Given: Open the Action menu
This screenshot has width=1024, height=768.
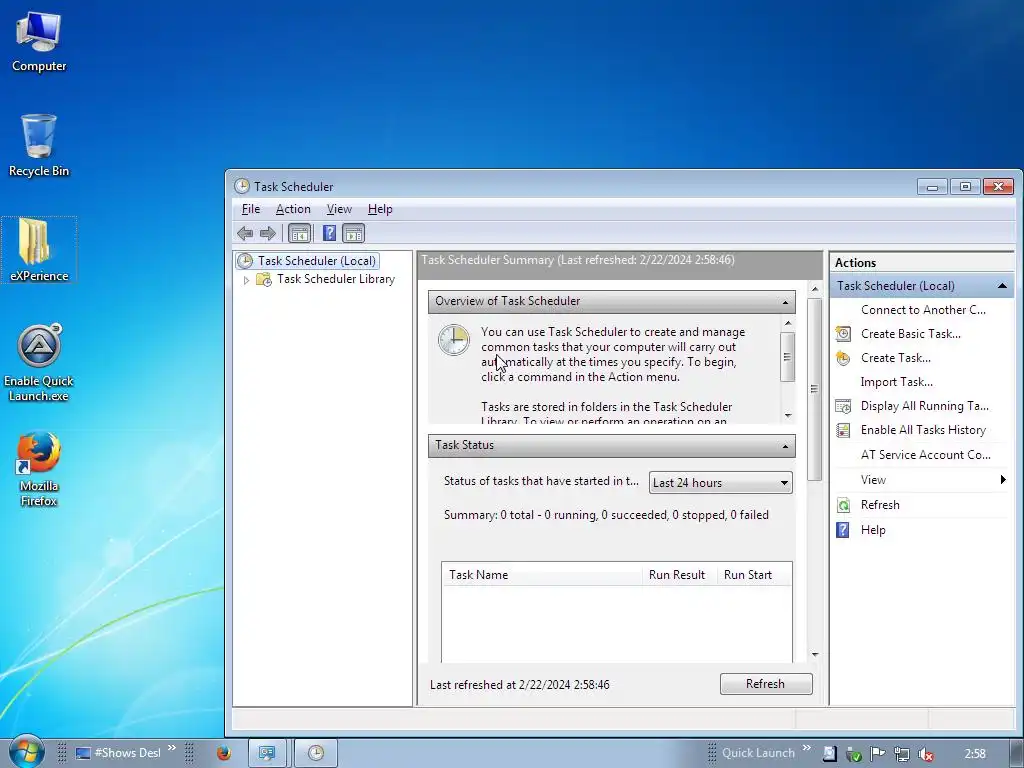Looking at the screenshot, I should coord(293,209).
